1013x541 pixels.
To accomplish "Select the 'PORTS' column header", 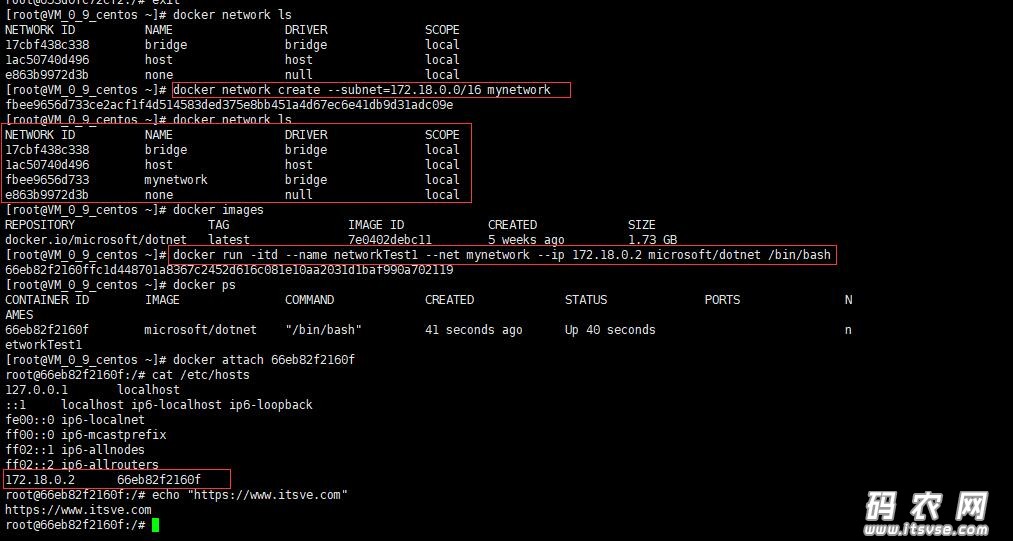I will tap(722, 300).
